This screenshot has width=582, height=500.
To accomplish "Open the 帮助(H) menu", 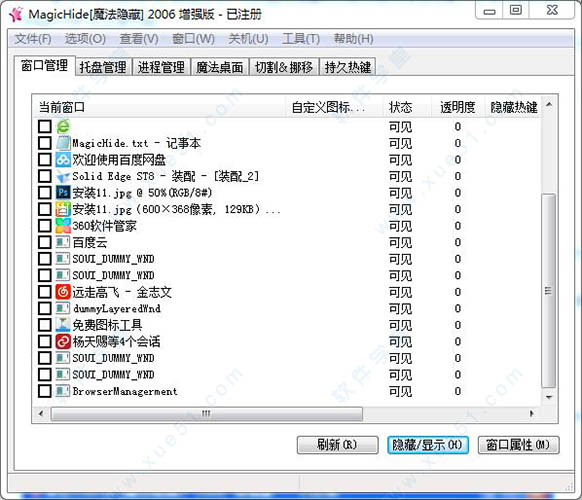I will coord(353,39).
